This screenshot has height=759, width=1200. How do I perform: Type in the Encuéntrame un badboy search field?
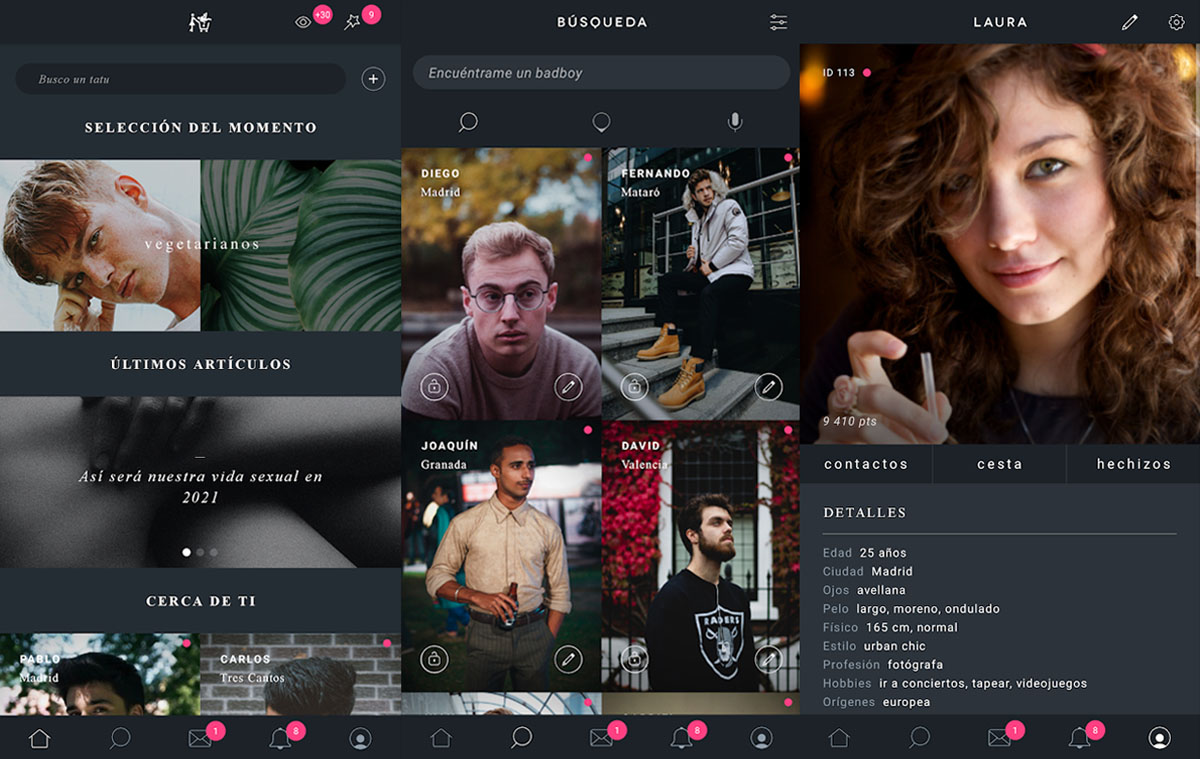[600, 73]
